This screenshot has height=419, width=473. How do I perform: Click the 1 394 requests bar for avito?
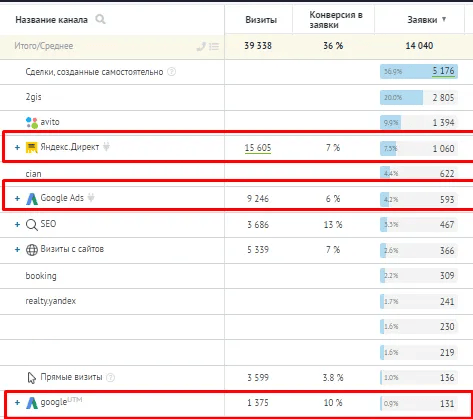(x=419, y=123)
